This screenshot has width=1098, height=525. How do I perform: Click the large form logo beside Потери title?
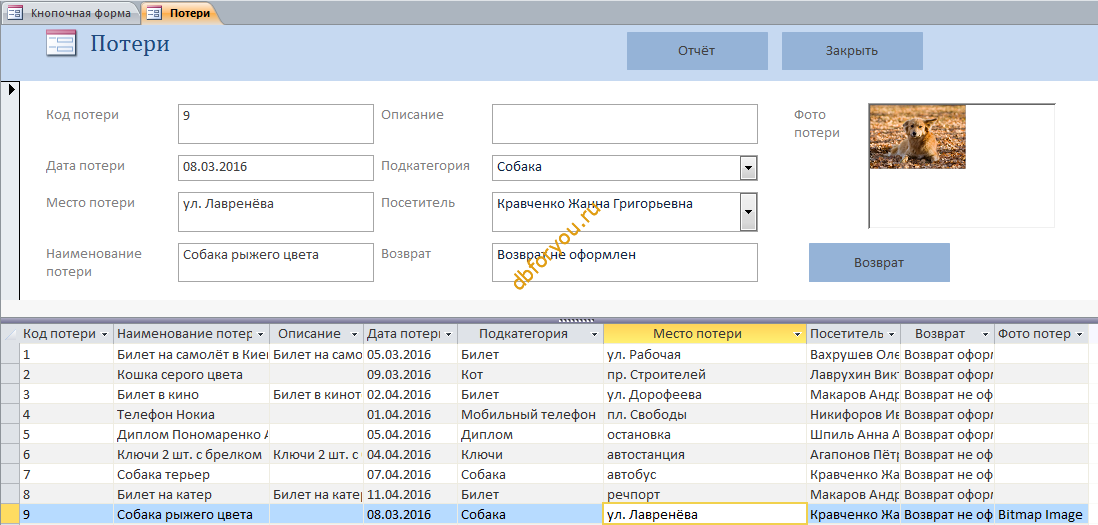coord(61,43)
